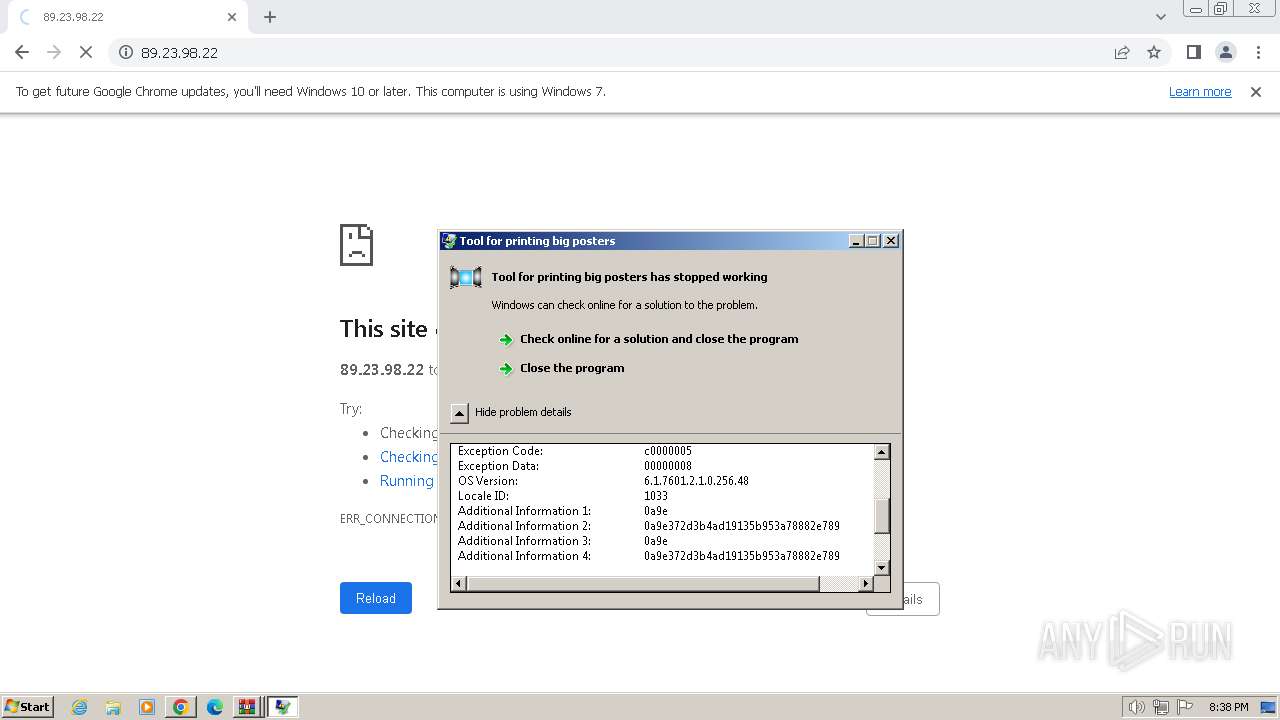
Task: Click the forward navigation arrow in Chrome
Action: click(x=54, y=52)
